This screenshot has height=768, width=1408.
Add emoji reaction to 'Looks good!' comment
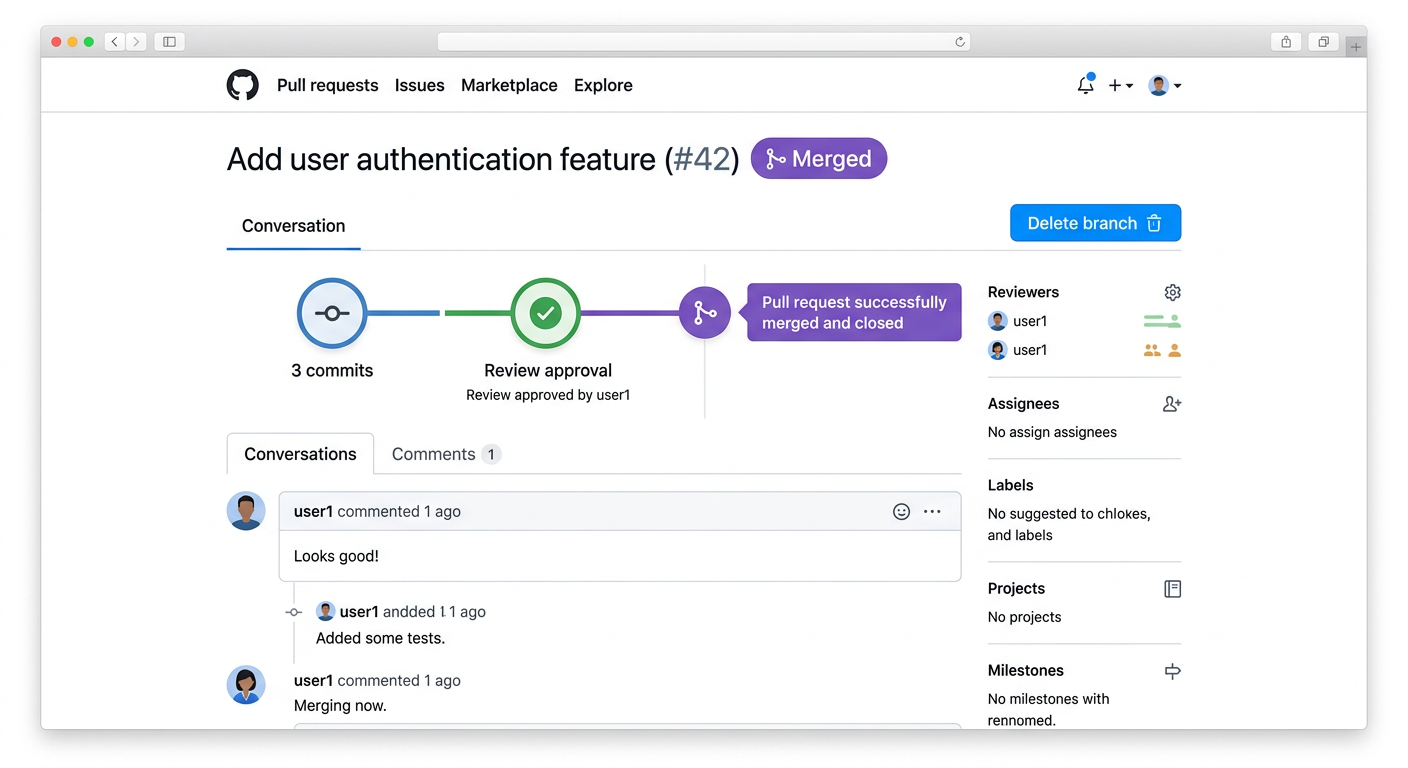(901, 512)
